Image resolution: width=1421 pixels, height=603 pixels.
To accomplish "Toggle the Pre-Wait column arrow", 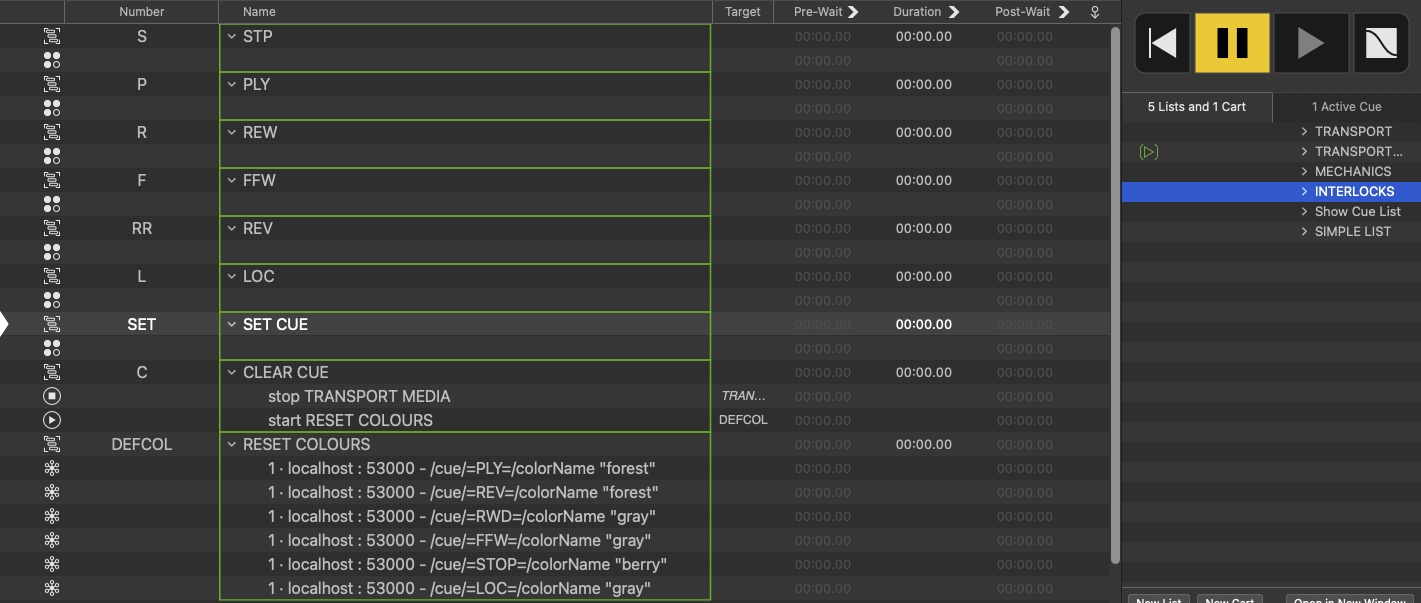I will point(853,12).
